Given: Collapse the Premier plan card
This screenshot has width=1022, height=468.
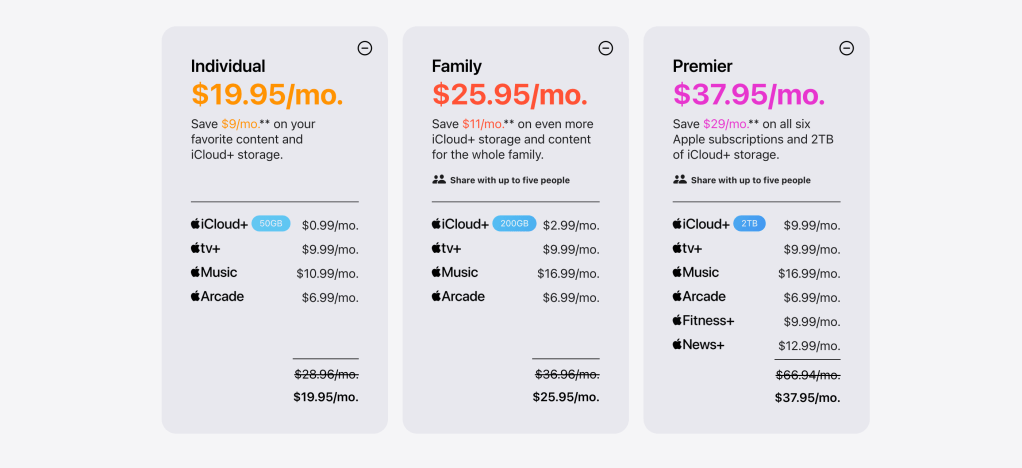Looking at the screenshot, I should tap(847, 48).
